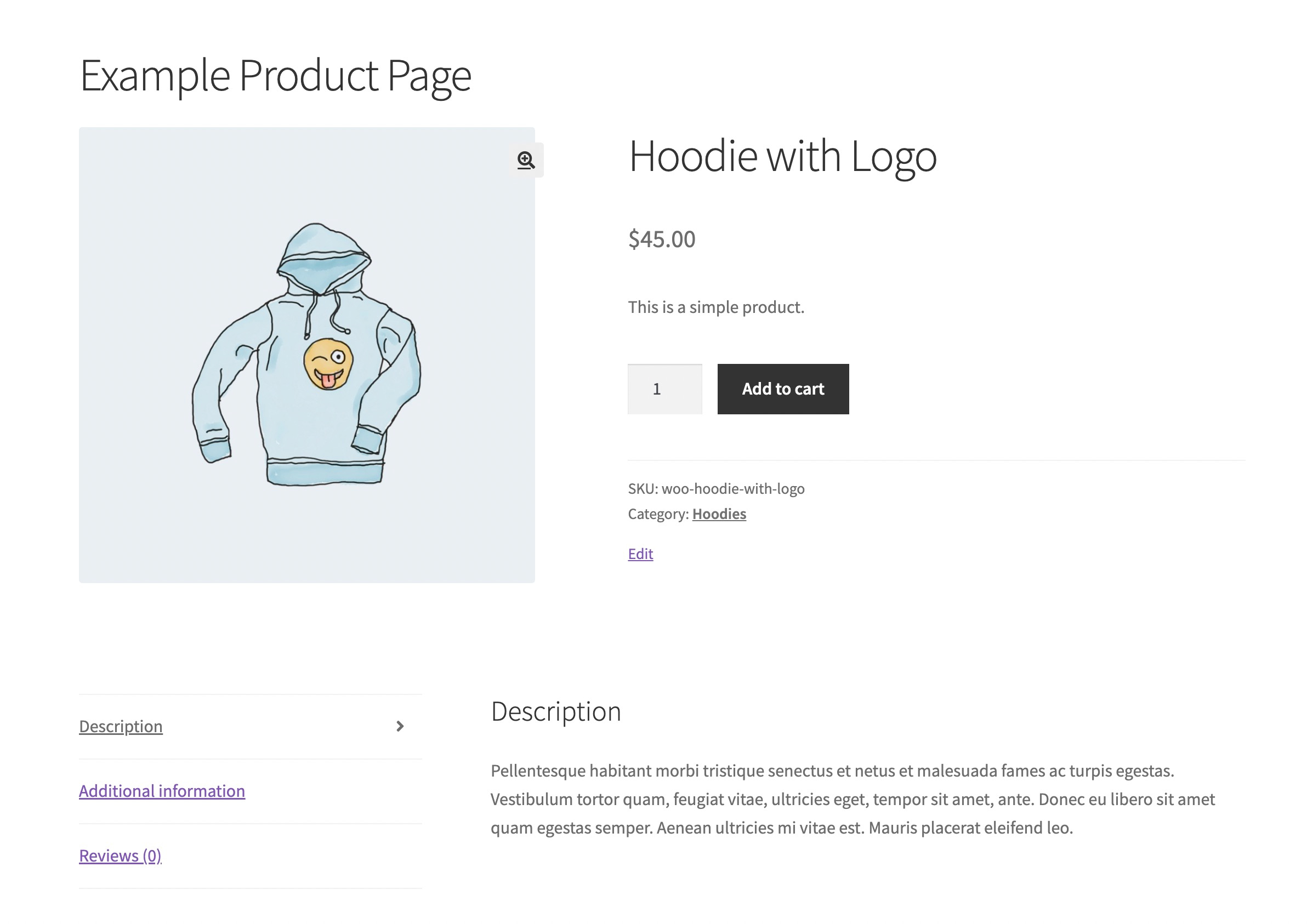1307x924 pixels.
Task: Click the Description heading in the content area
Action: tap(556, 711)
